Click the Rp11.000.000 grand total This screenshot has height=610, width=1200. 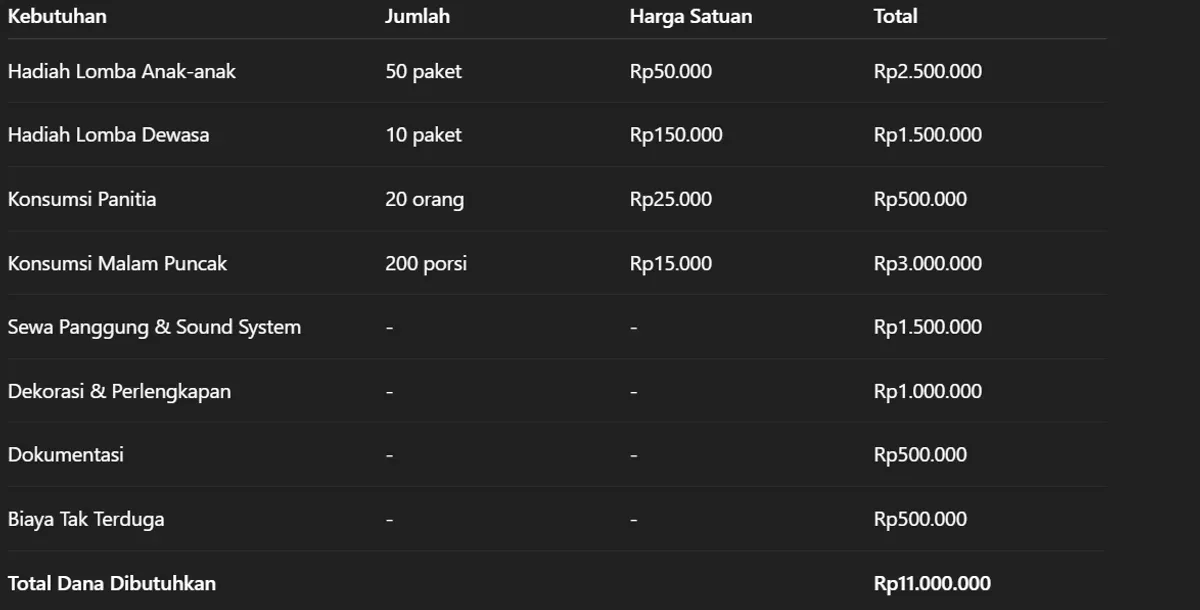pyautogui.click(x=932, y=583)
